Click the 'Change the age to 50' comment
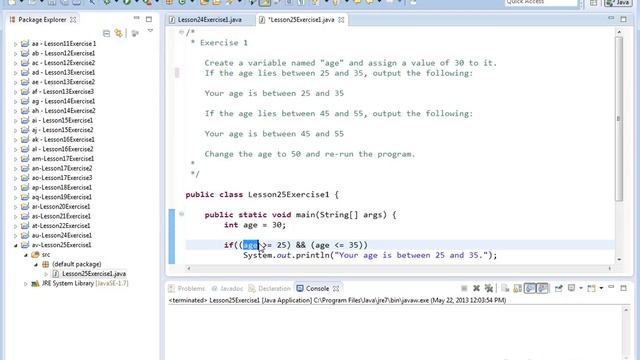Viewport: 640px width, 360px height. click(x=310, y=154)
